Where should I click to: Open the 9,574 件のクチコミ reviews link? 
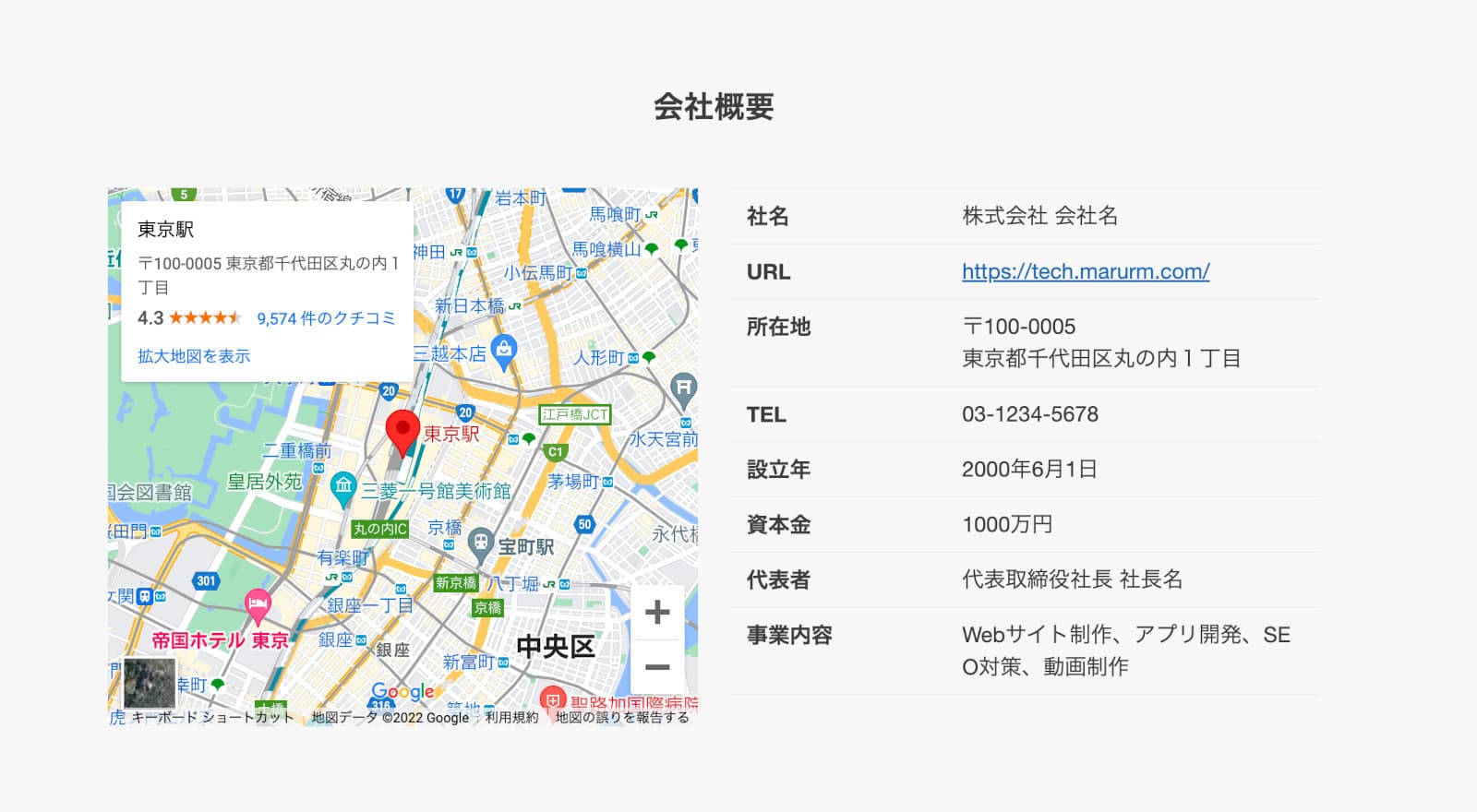[x=326, y=318]
